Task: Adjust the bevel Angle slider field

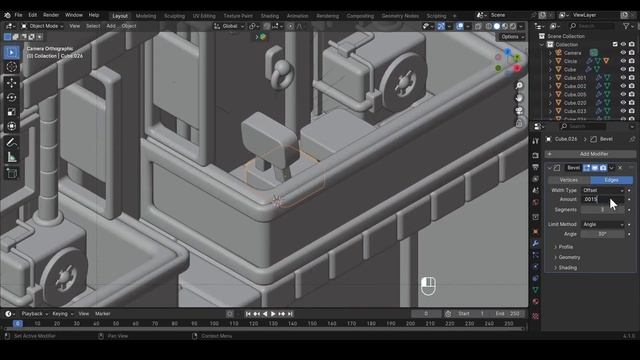Action: (603, 234)
